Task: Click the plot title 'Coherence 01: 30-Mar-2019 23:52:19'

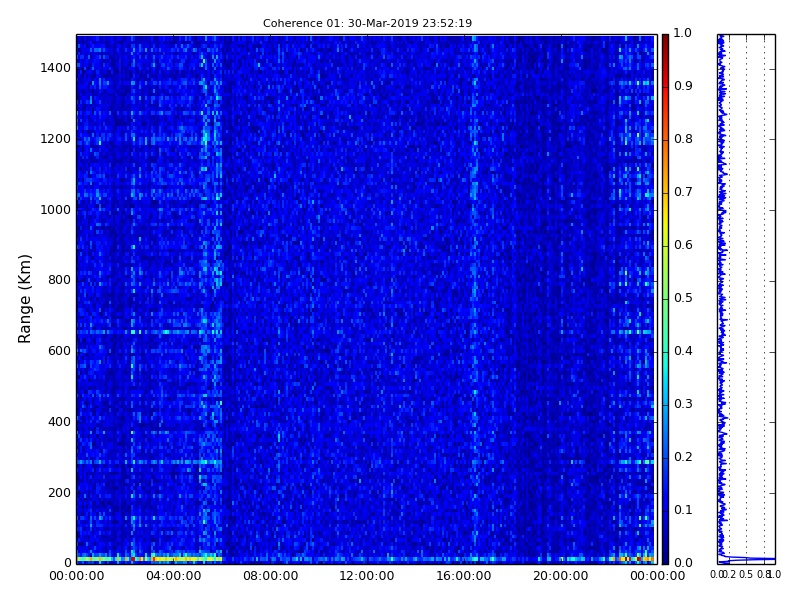Action: coord(367,23)
